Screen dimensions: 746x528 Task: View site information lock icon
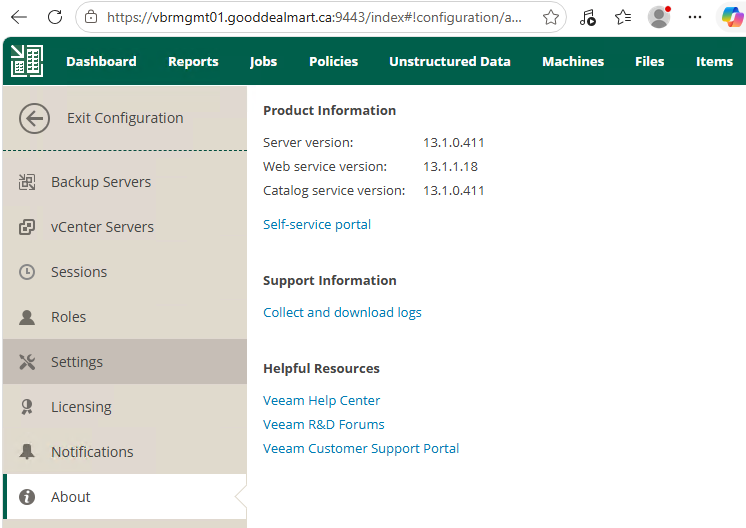(91, 18)
